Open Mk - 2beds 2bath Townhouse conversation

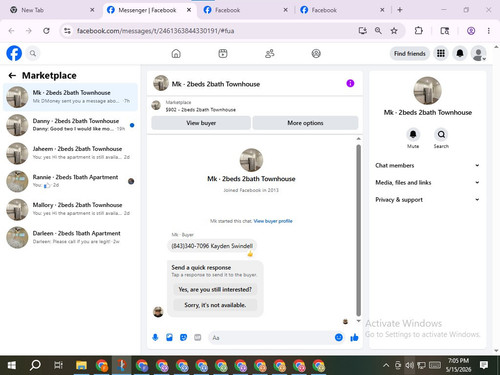pyautogui.click(x=70, y=97)
